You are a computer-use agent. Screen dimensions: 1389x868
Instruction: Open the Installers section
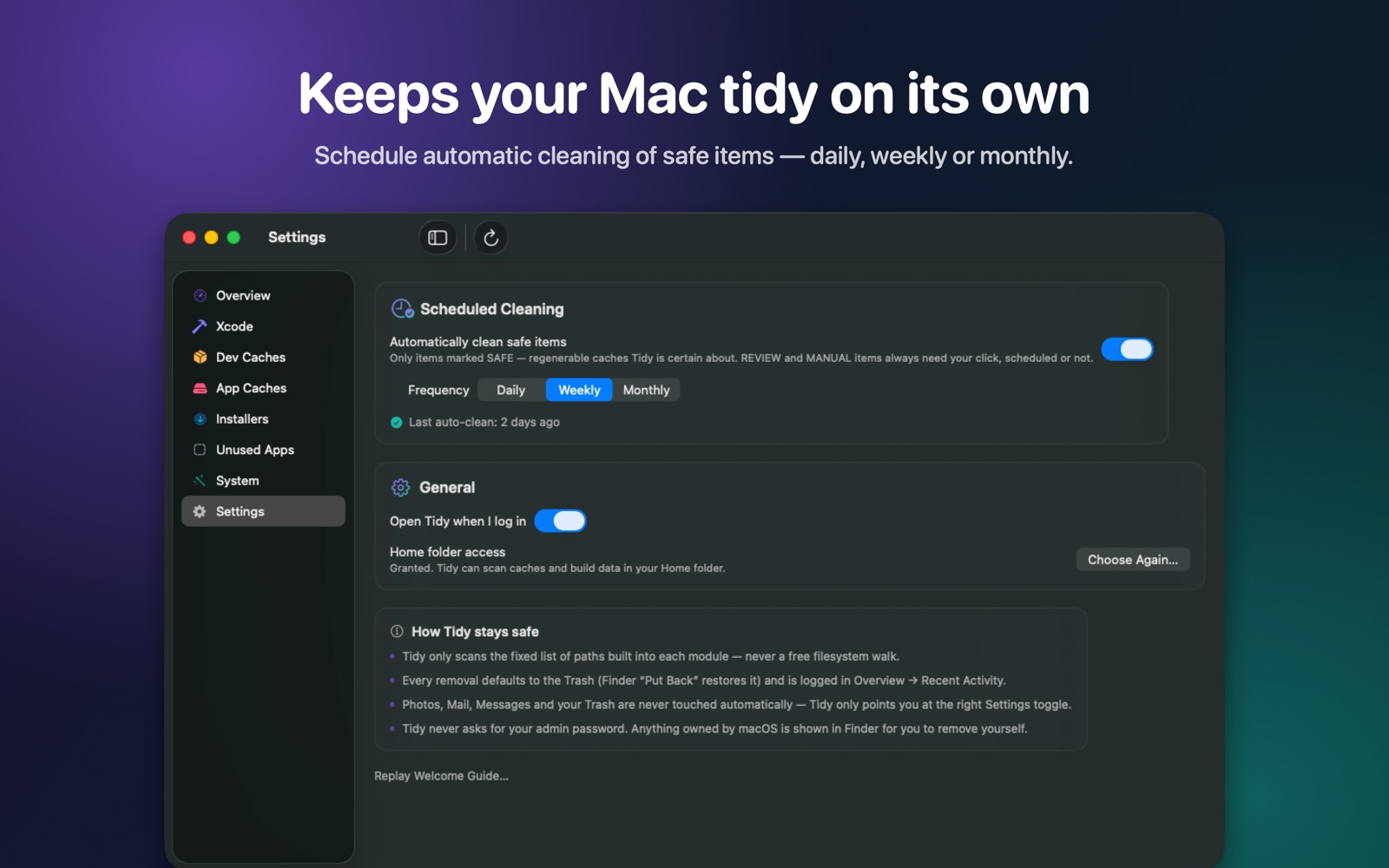(263, 419)
